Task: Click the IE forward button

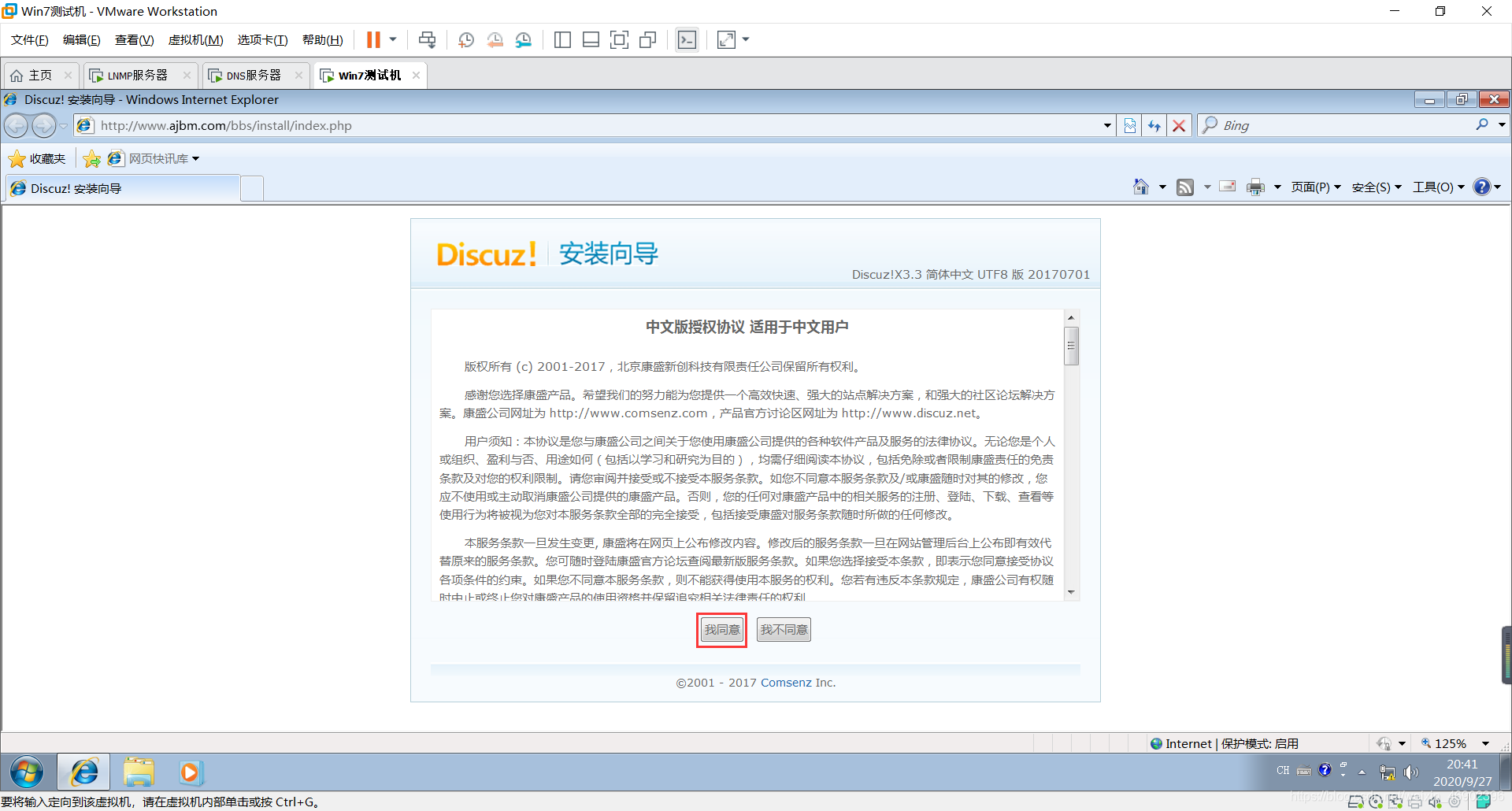Action: click(44, 125)
